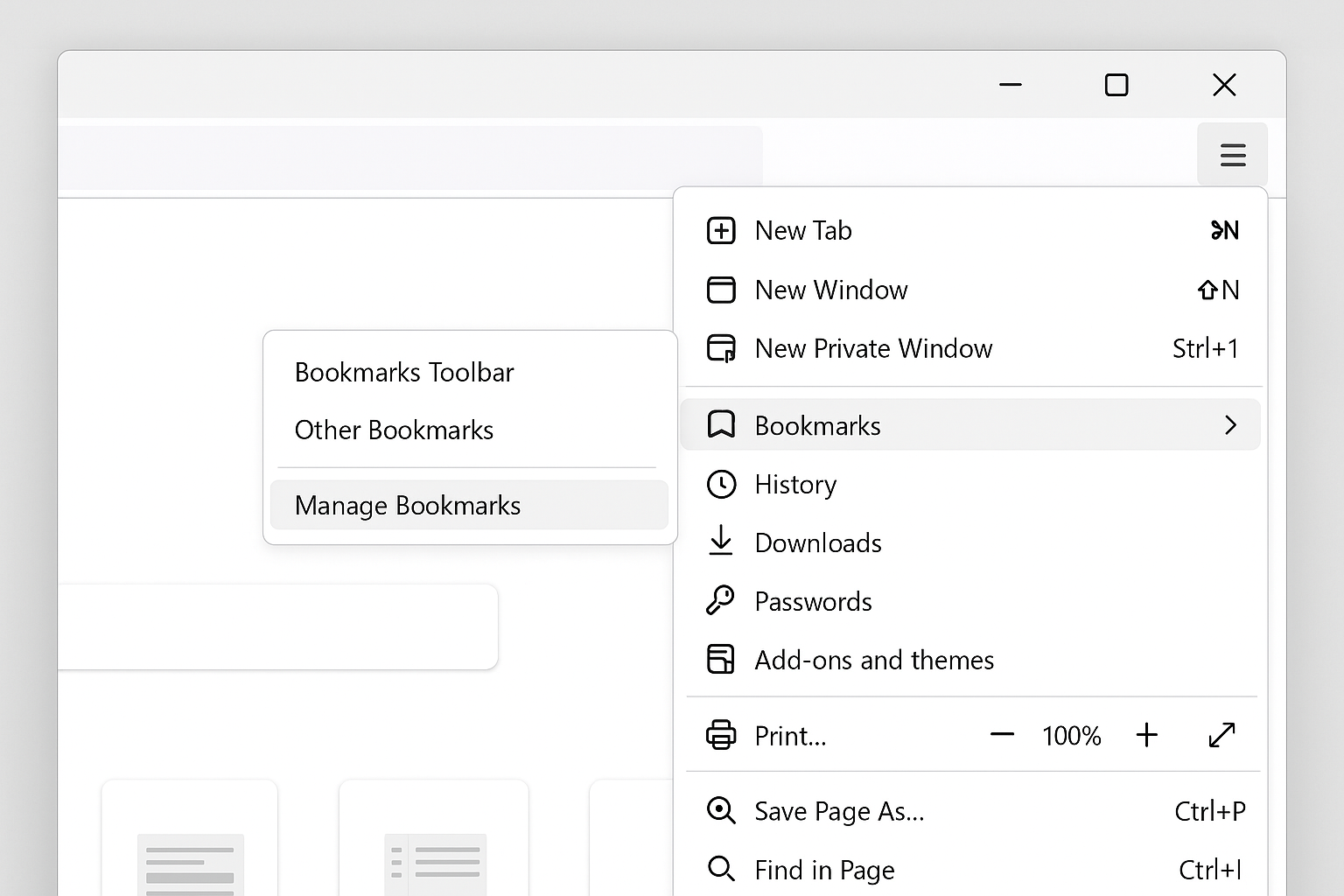Open the Bookmarks Toolbar entry
The width and height of the screenshot is (1344, 896).
pos(403,372)
